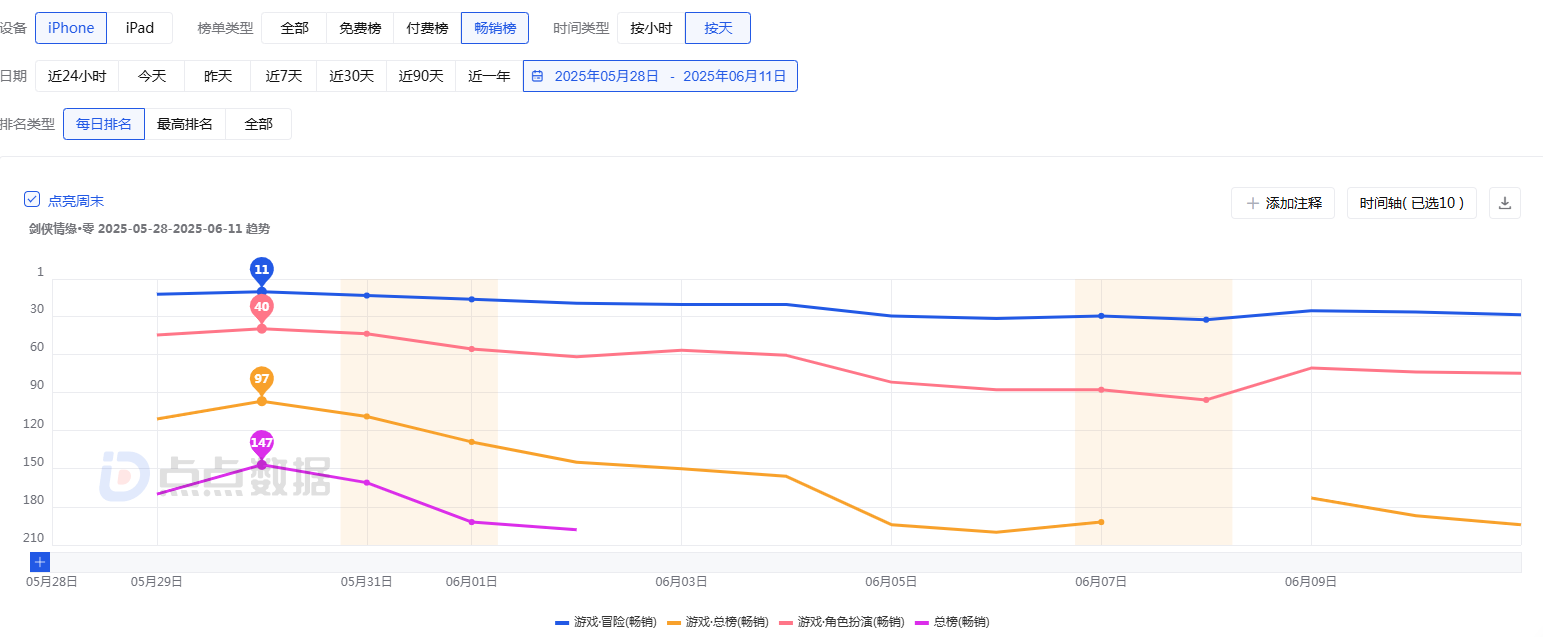The image size is (1543, 637).
Task: Click the 添加注释 button
Action: 1283,203
